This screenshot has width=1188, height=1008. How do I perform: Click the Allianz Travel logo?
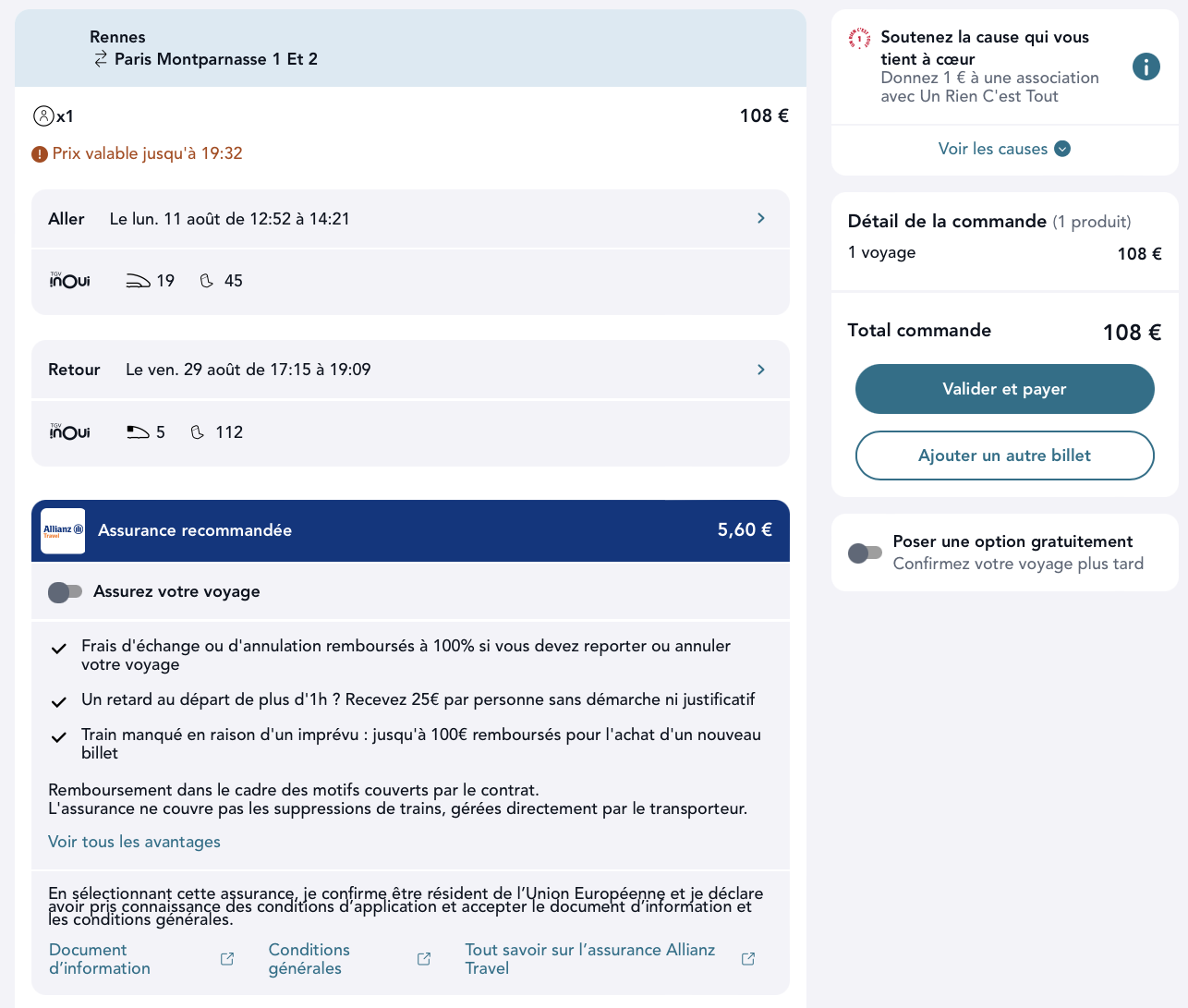(x=63, y=530)
